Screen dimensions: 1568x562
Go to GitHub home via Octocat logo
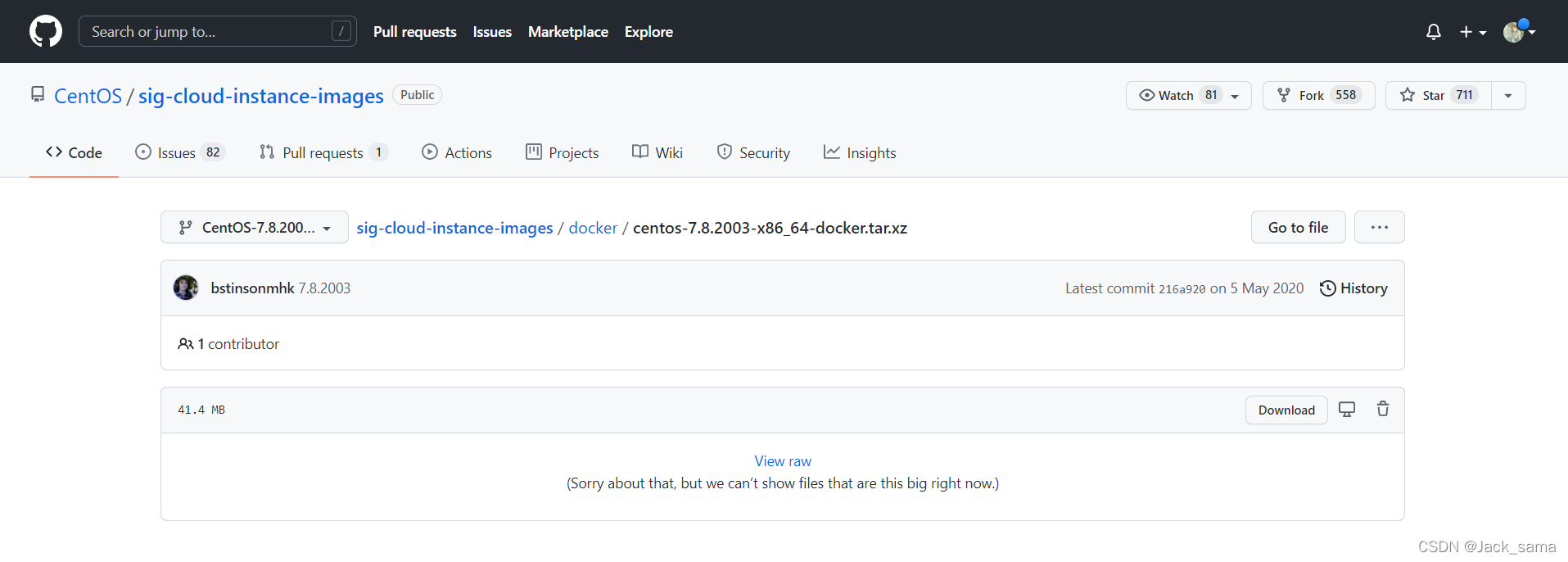click(46, 31)
